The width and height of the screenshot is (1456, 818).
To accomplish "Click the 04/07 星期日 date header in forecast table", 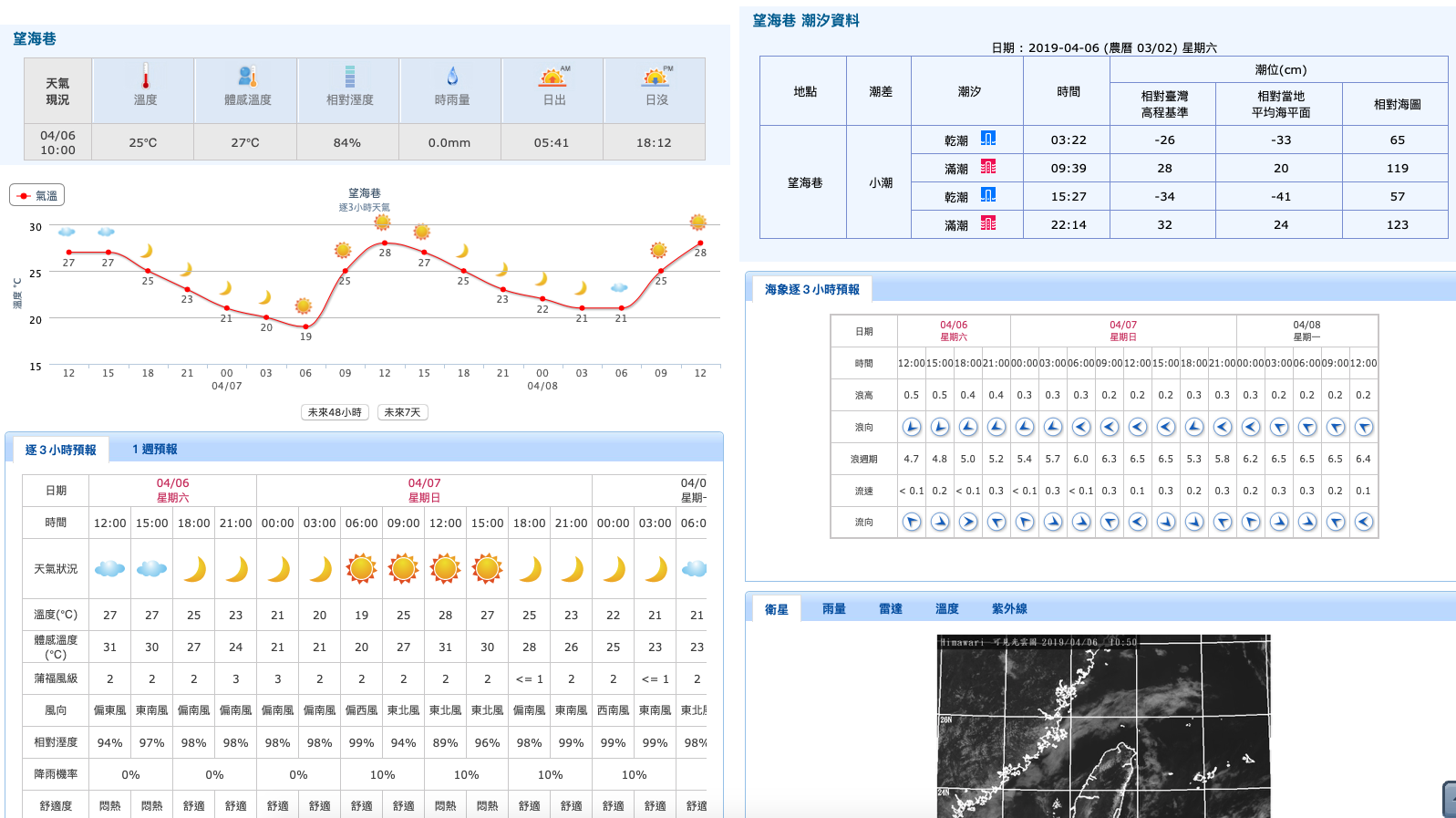I will (424, 491).
